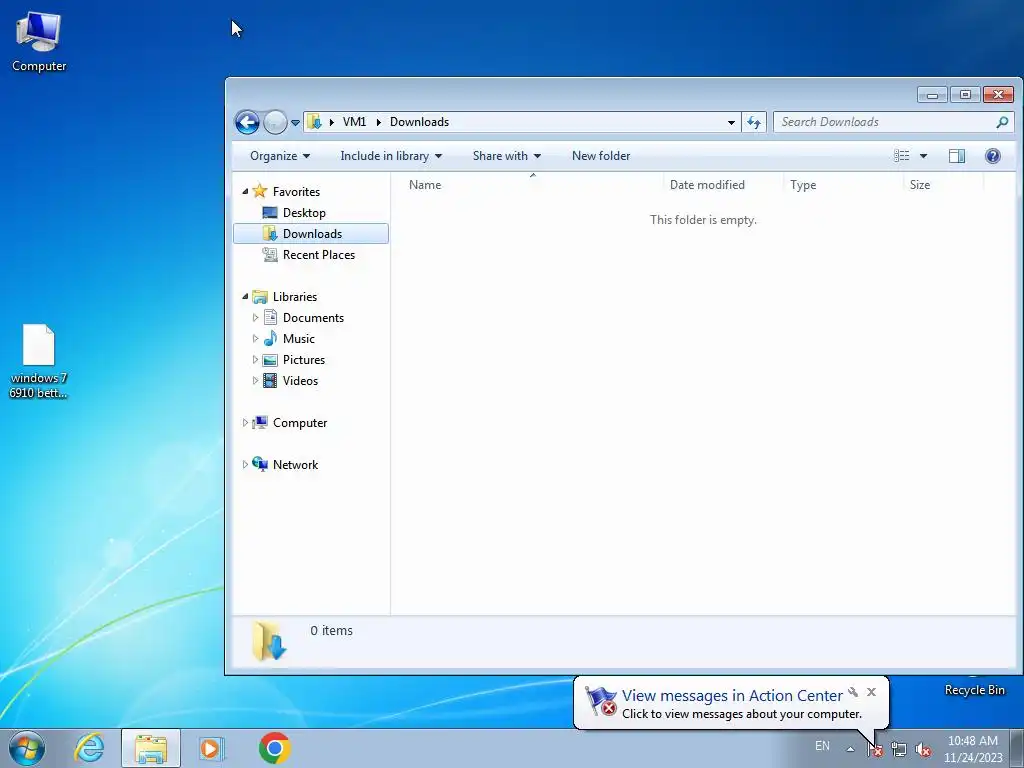Click the Action Center flag tray icon
Viewport: 1024px width, 768px height.
pyautogui.click(x=874, y=750)
